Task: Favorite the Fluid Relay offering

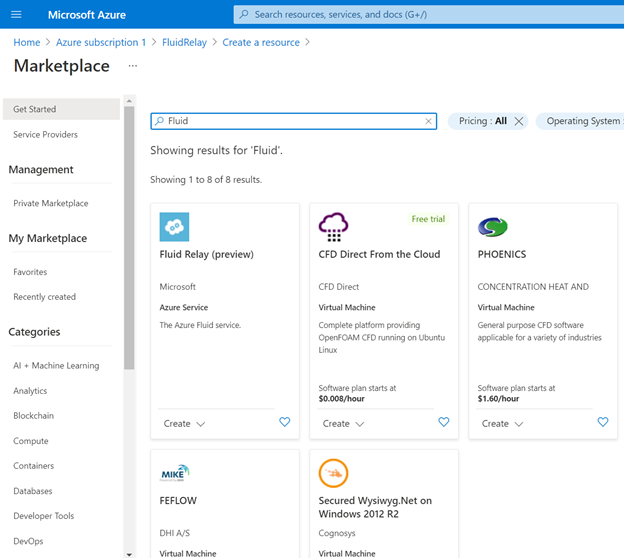Action: click(x=284, y=423)
